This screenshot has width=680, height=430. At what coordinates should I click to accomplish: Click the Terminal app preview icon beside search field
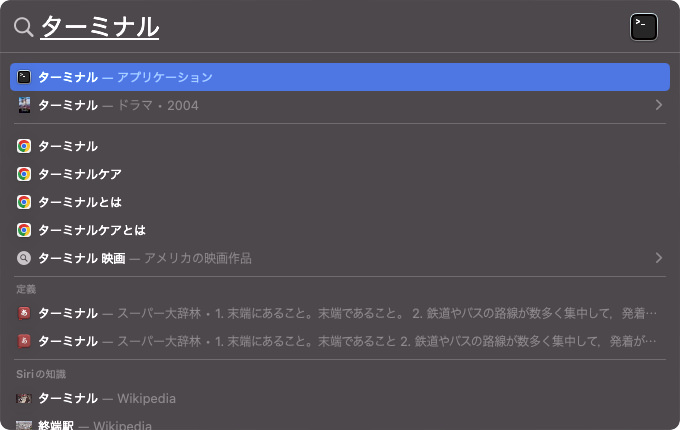click(x=644, y=27)
